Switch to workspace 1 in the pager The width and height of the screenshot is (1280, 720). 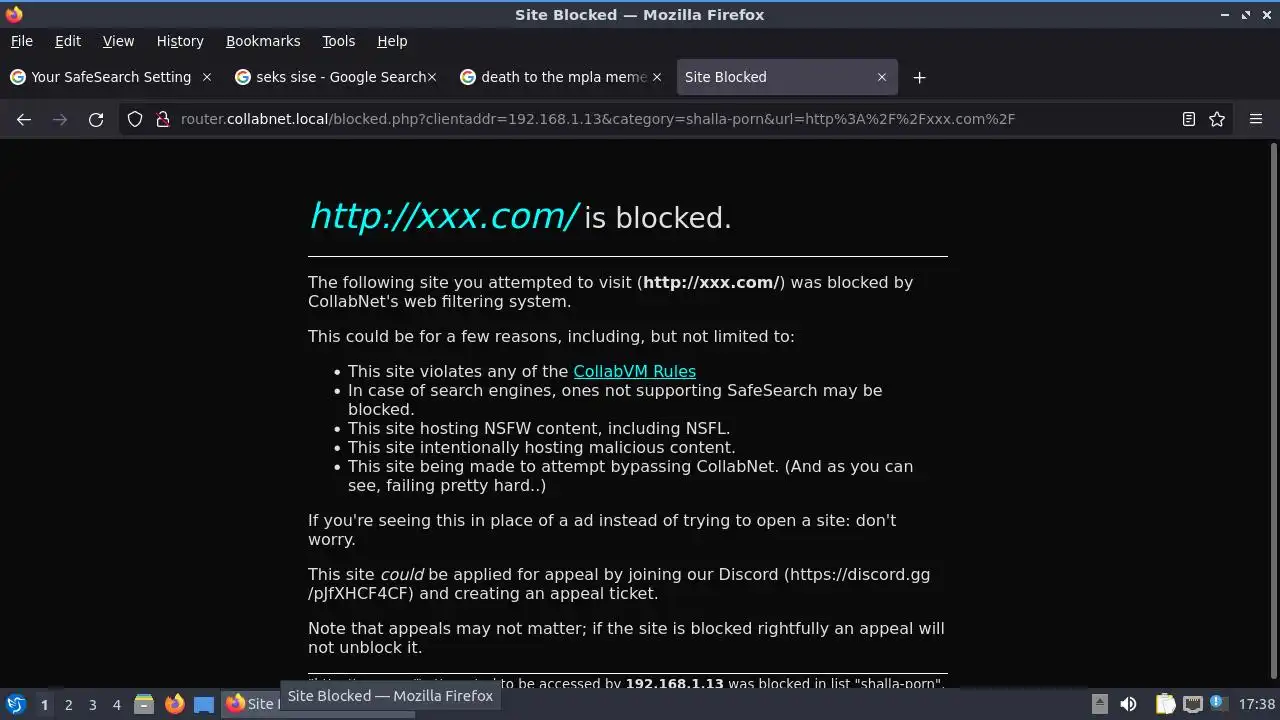44,704
